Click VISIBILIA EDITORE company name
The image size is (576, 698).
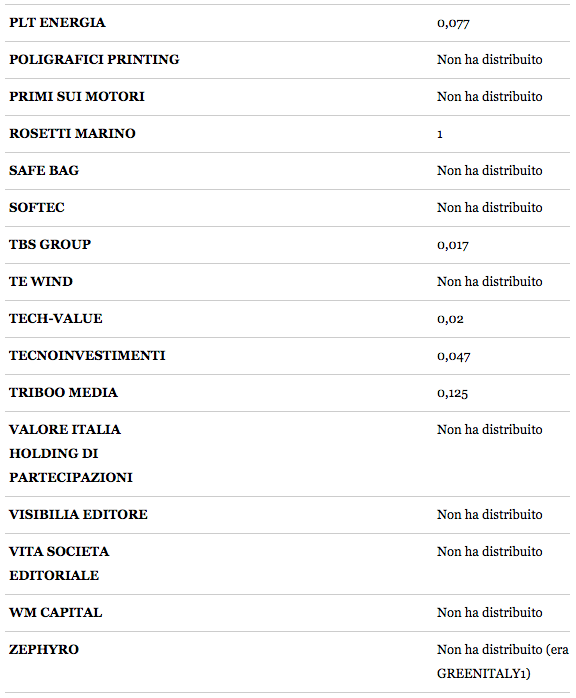[78, 514]
